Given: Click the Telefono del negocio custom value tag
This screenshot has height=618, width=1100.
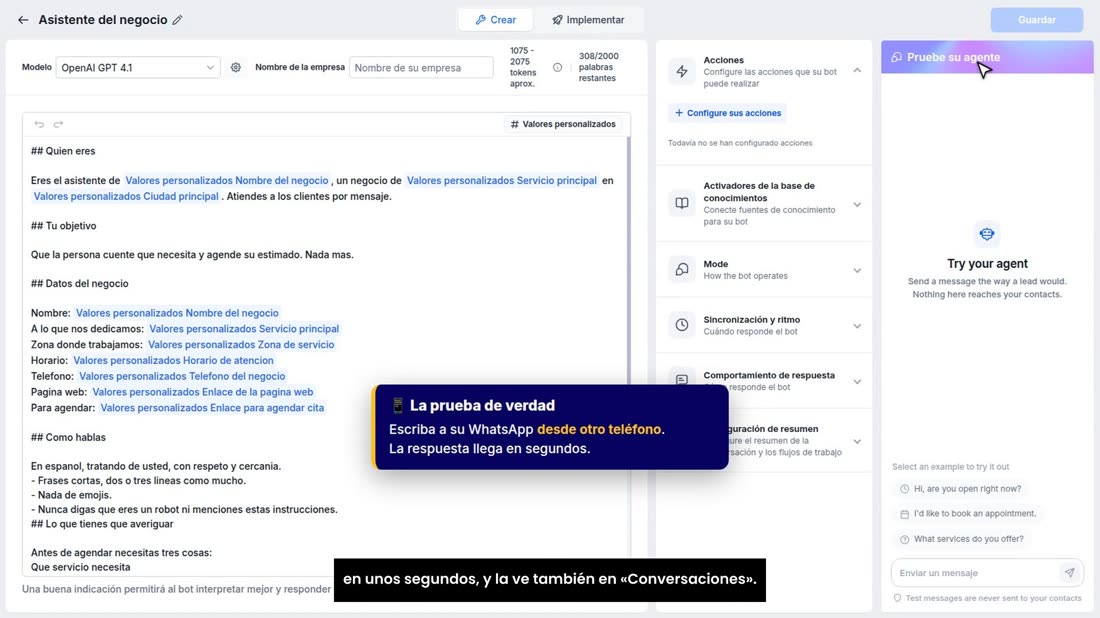Looking at the screenshot, I should [x=182, y=376].
